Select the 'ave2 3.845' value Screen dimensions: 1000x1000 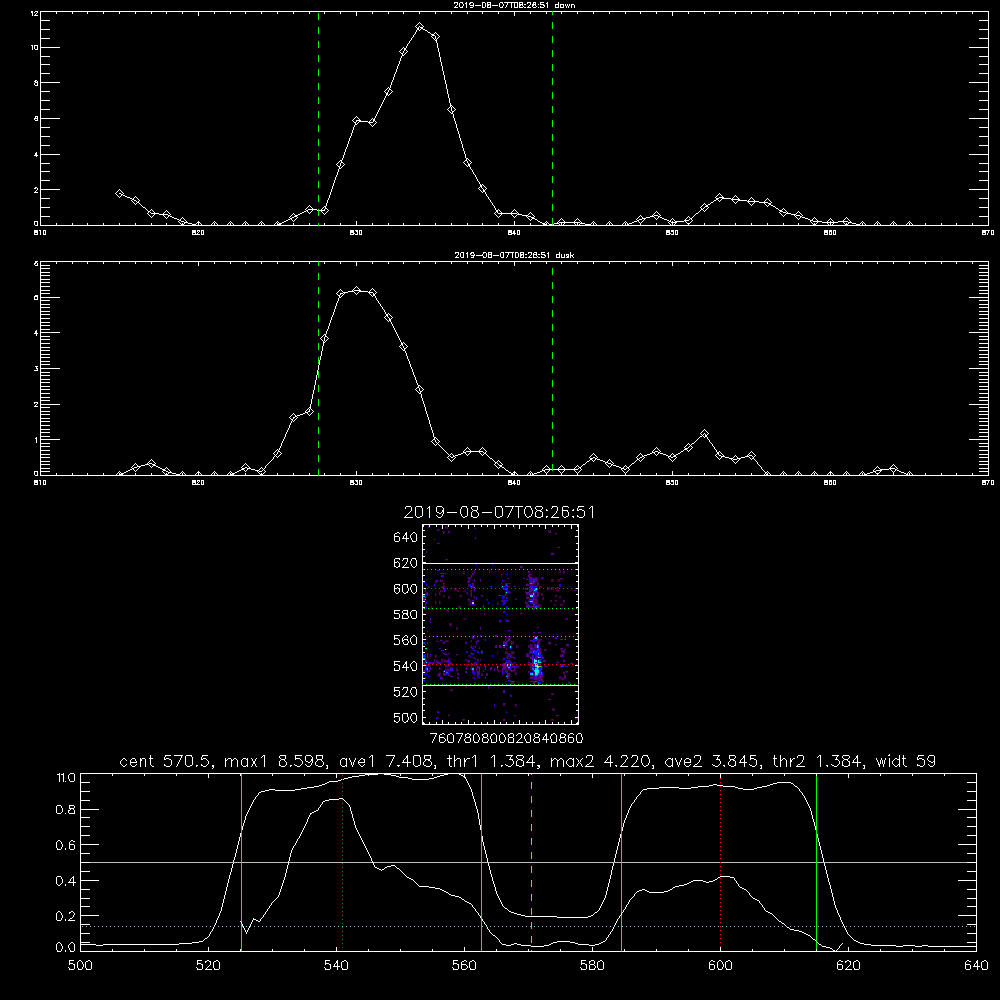pyautogui.click(x=711, y=761)
